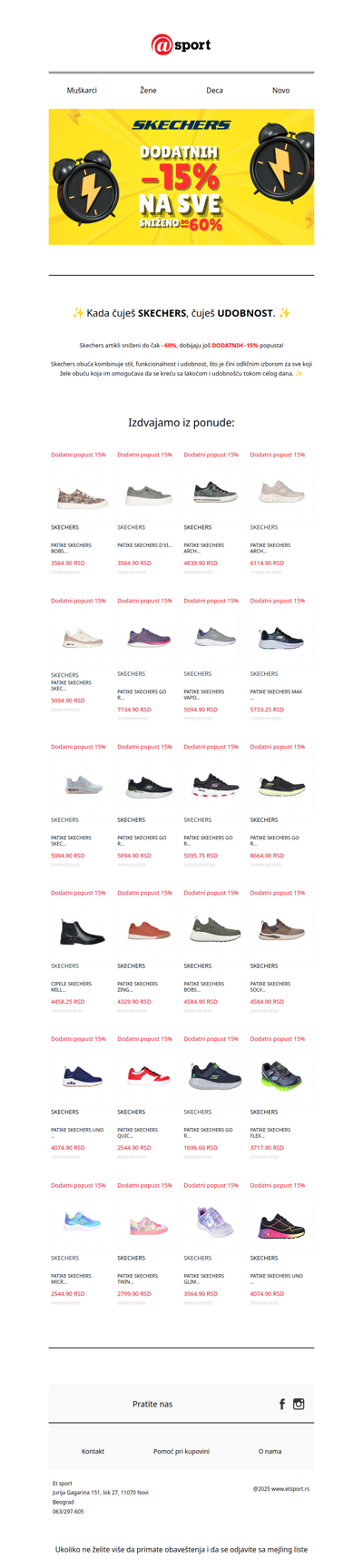Open the Novo menu link
363x1568 pixels.
[281, 91]
